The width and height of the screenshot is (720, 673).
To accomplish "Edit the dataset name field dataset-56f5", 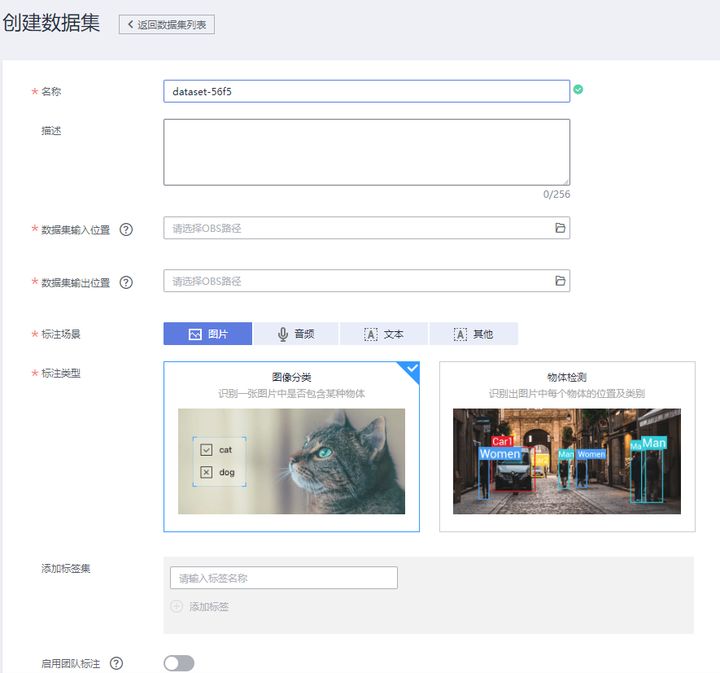I will [366, 91].
